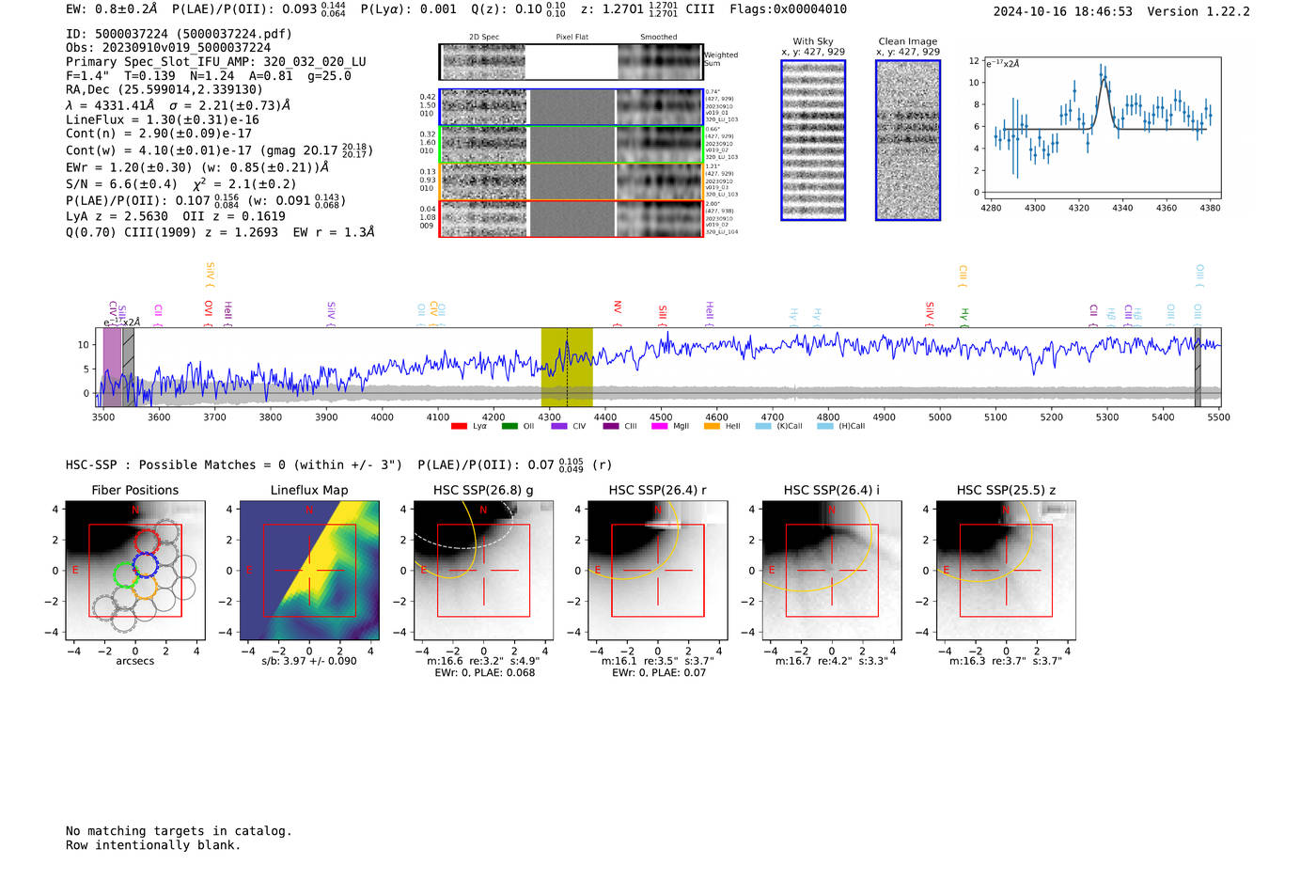Click the green-bordered 2D fiber spectrum row
1316x896 pixels.
[571, 145]
